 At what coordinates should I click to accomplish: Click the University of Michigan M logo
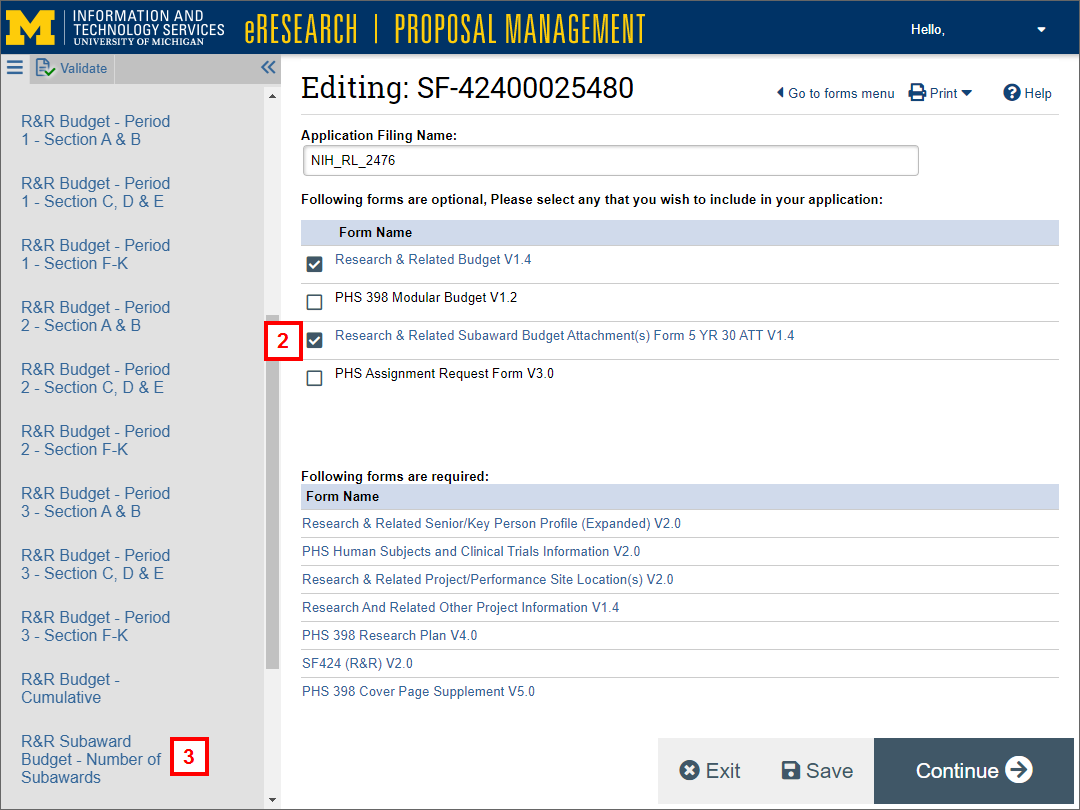coord(30,27)
